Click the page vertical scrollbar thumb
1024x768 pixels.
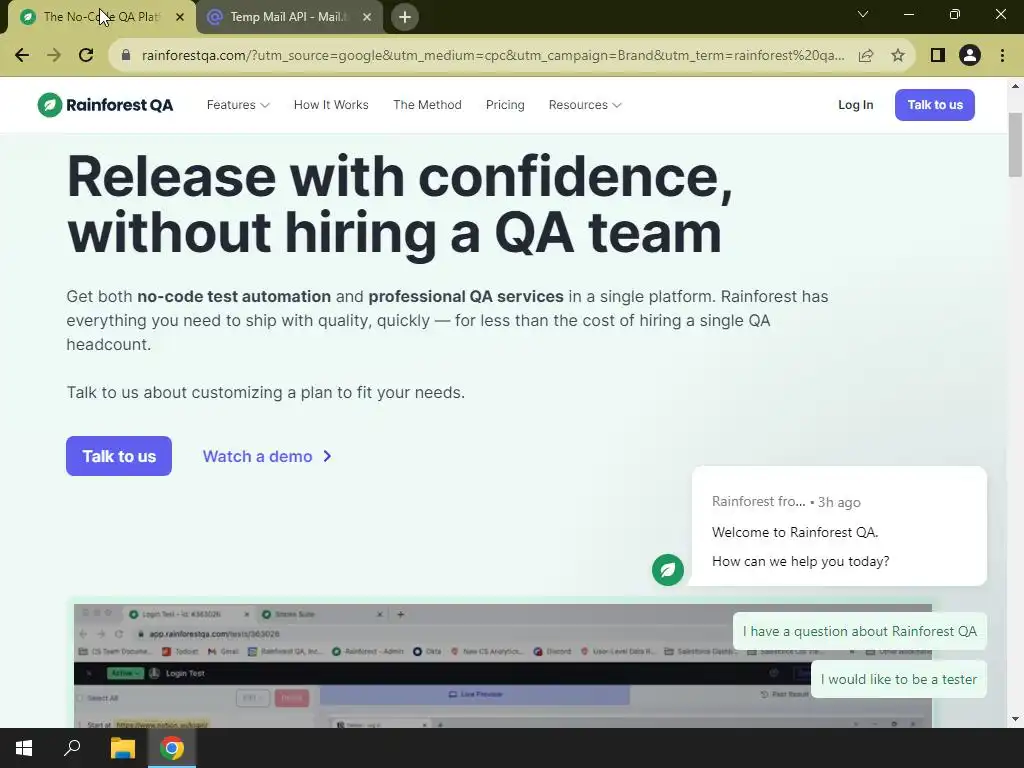[1015, 144]
